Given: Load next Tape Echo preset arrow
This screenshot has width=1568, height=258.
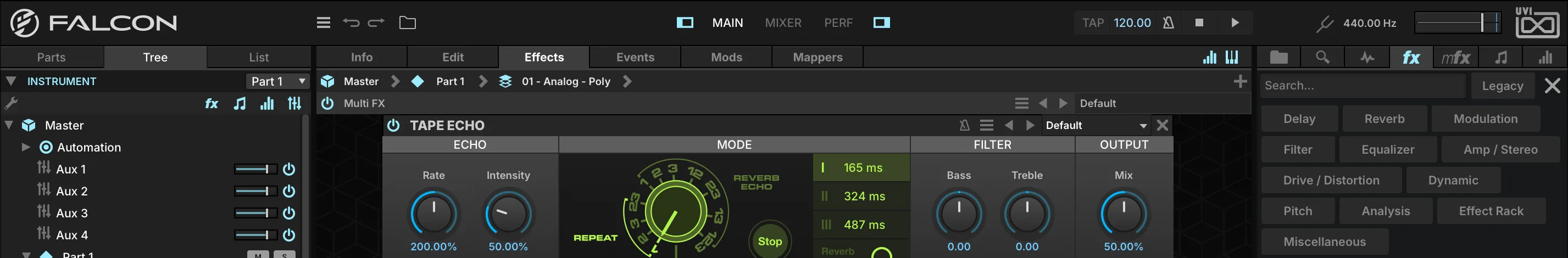Looking at the screenshot, I should [x=1030, y=125].
